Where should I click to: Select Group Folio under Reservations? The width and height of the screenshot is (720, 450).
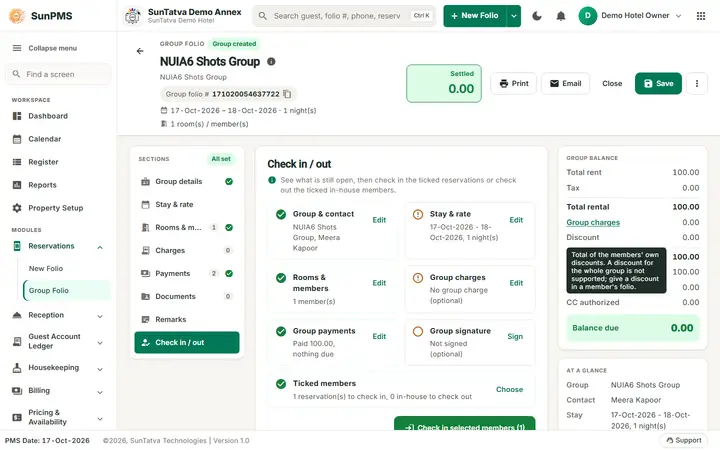(x=67, y=291)
